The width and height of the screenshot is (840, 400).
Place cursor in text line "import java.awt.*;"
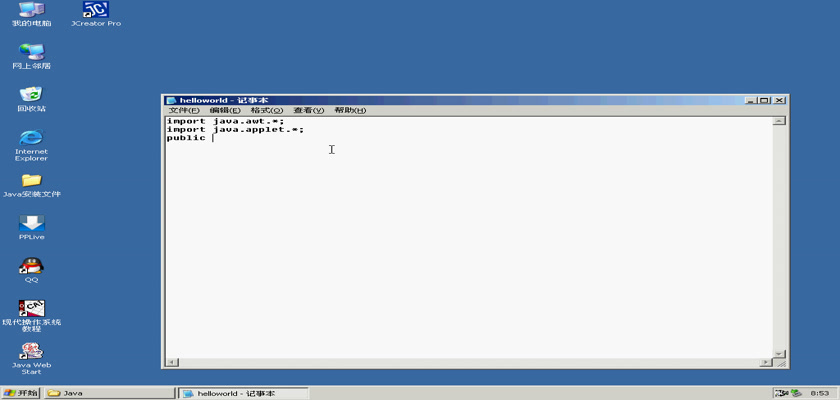point(226,121)
